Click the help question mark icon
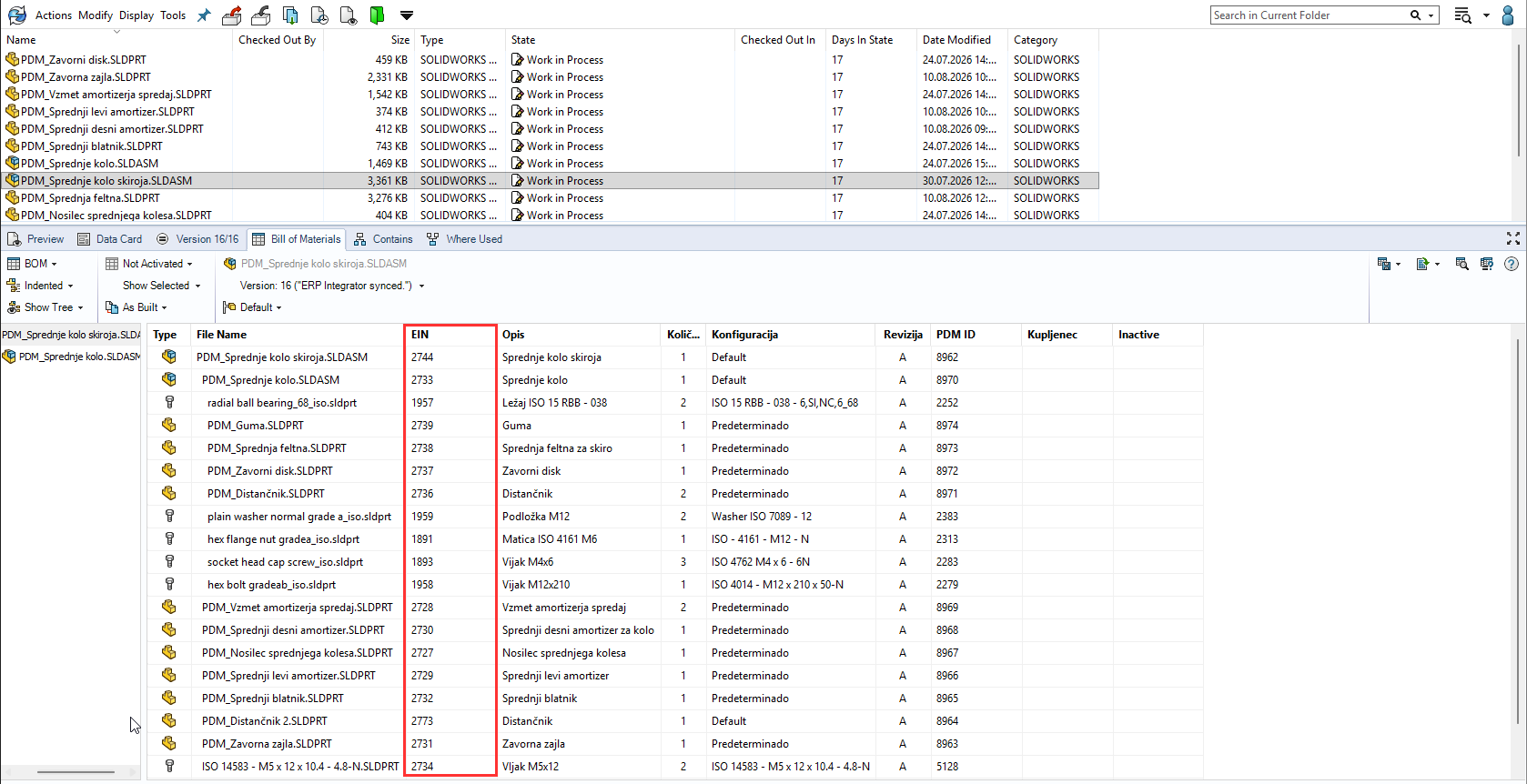Viewport: 1527px width, 784px height. pos(1512,264)
